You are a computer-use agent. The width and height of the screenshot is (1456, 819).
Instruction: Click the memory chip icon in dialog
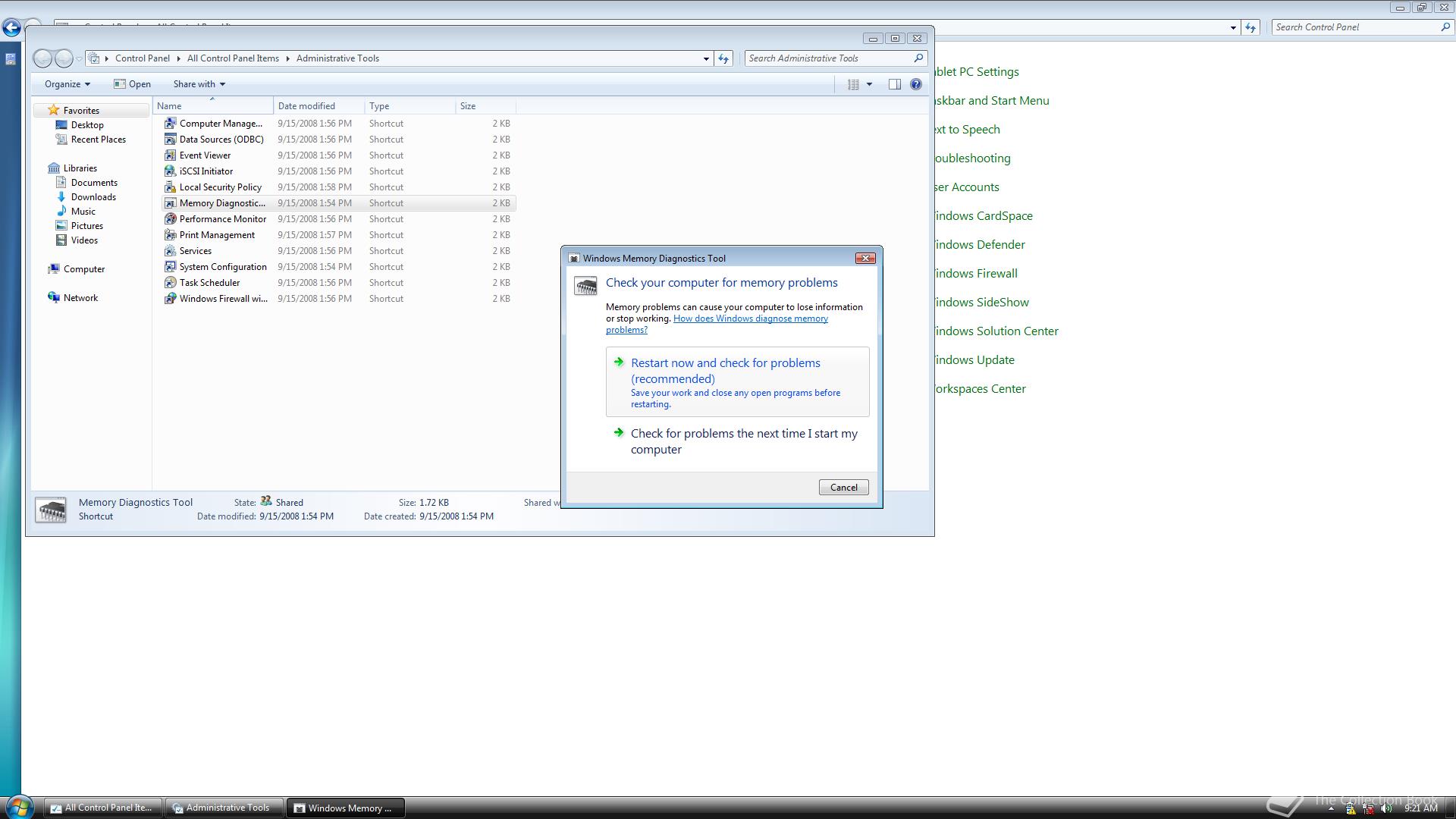tap(585, 286)
